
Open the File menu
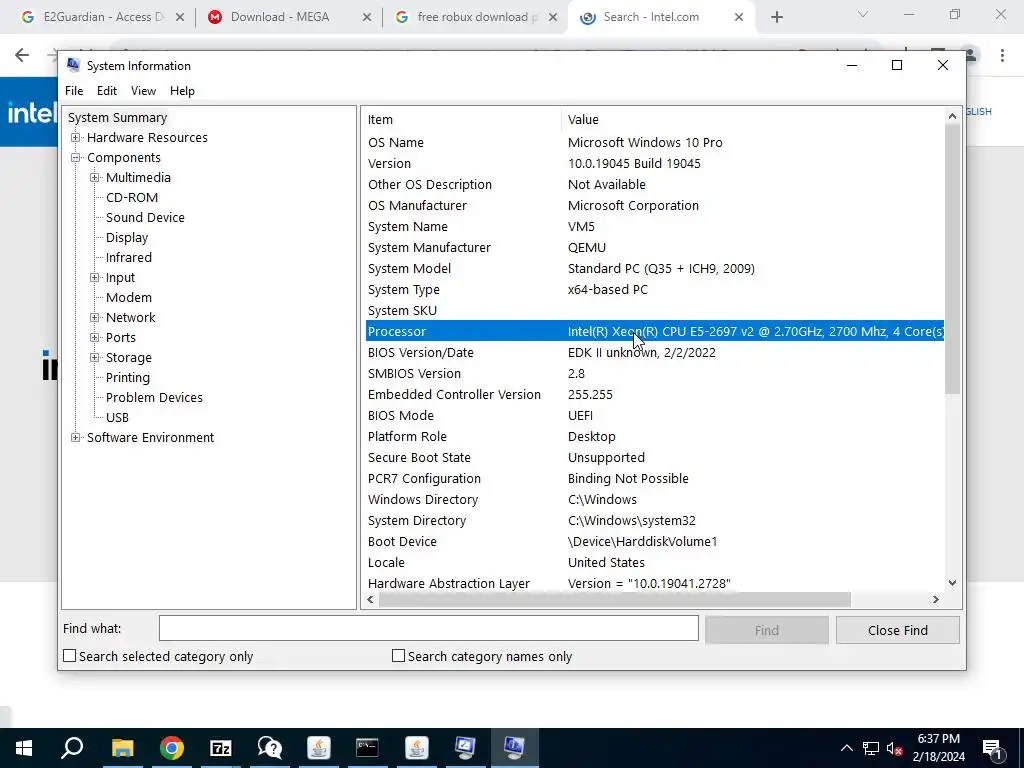point(74,91)
